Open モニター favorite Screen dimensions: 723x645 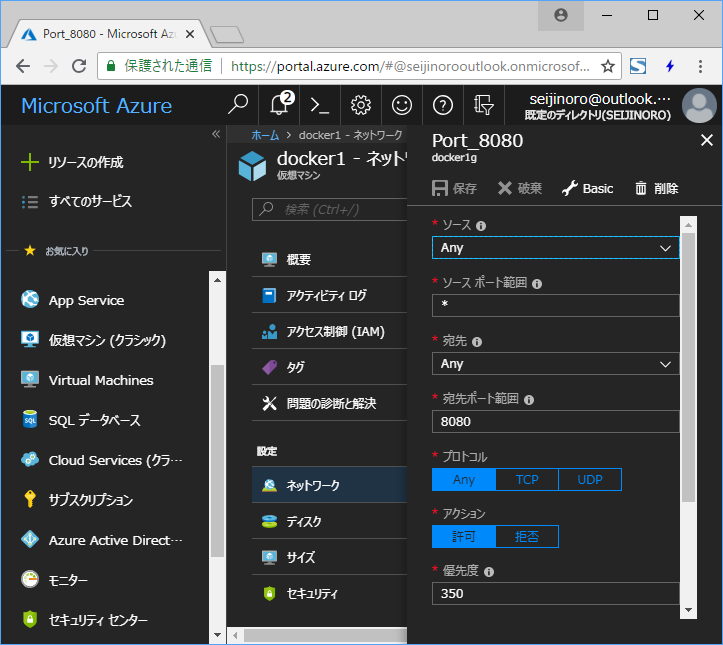54,580
